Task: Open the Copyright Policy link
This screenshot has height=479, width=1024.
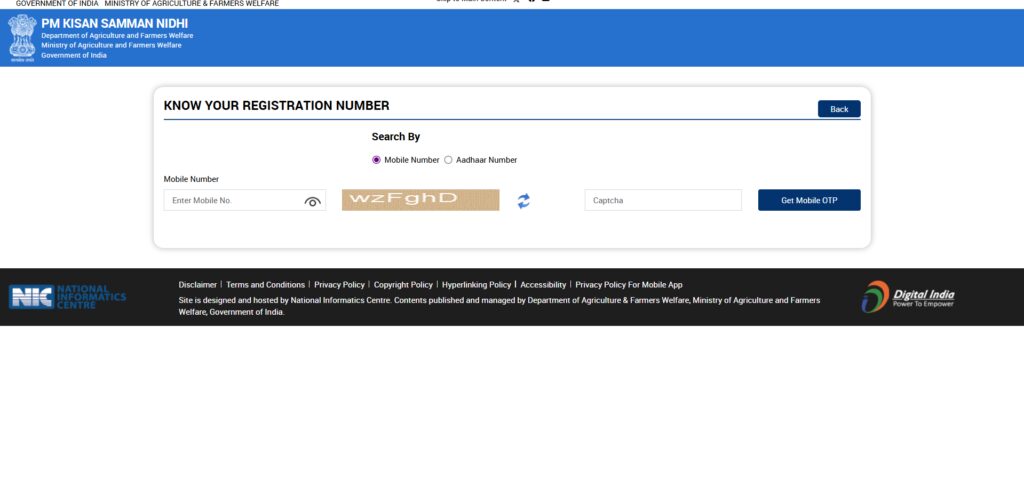Action: point(403,285)
